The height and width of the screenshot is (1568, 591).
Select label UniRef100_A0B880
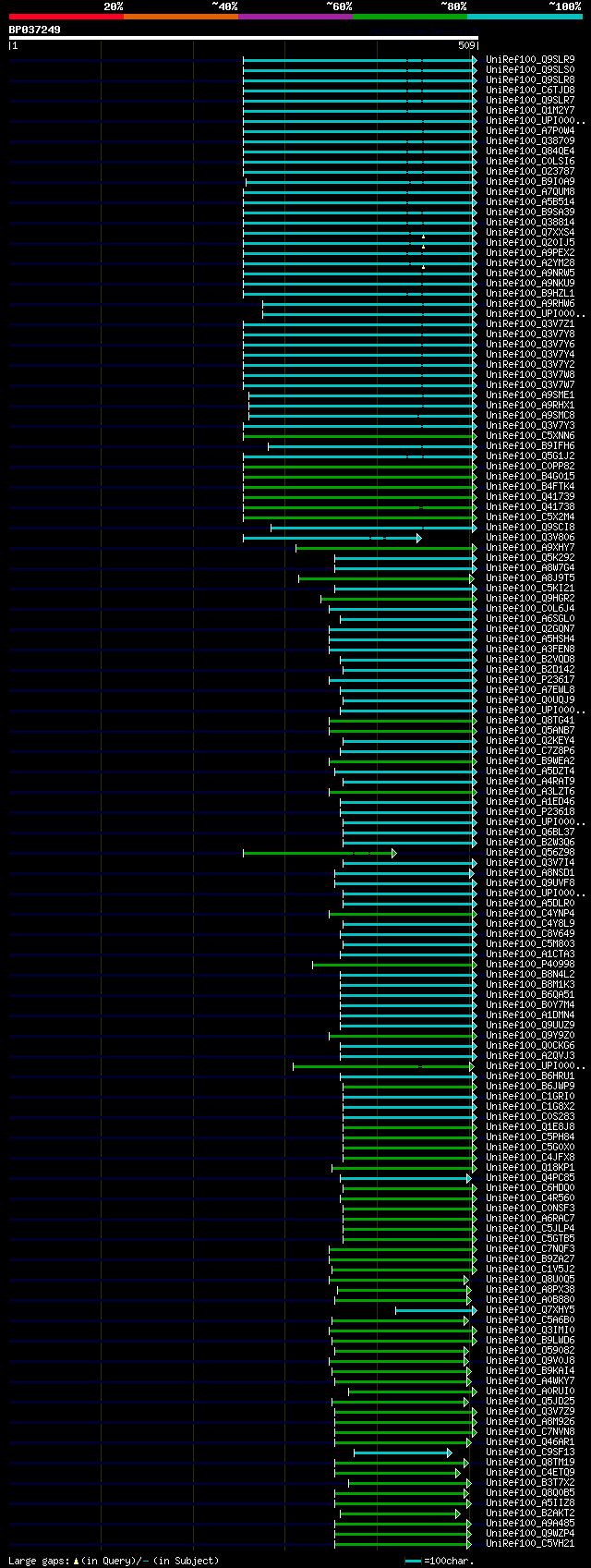[x=530, y=1300]
